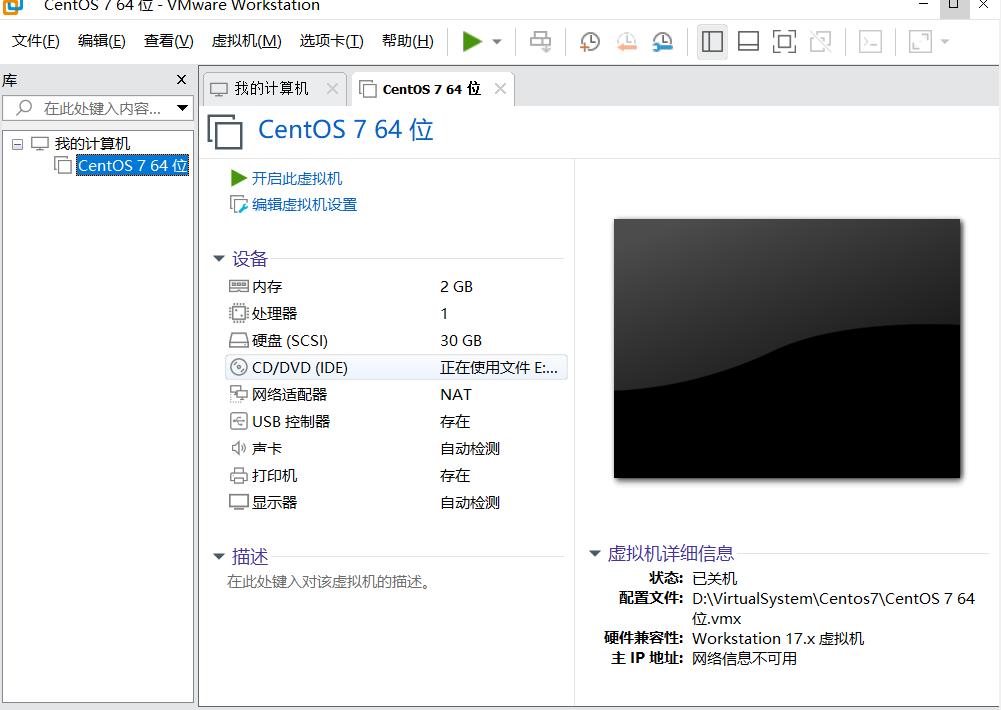Toggle the library panel visibility
This screenshot has width=1001, height=710.
tap(712, 41)
